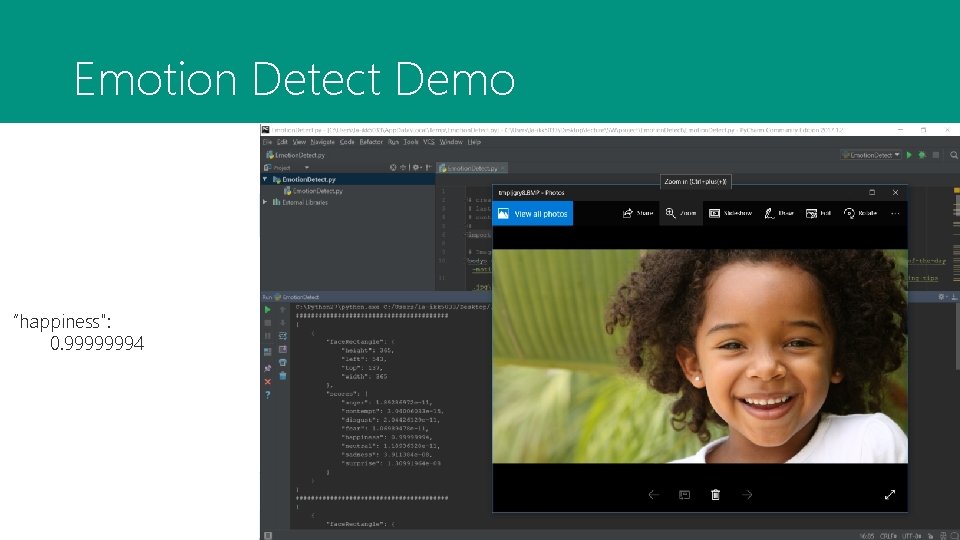Open the Photos more options ellipsis
960x540 pixels.
pyautogui.click(x=895, y=214)
